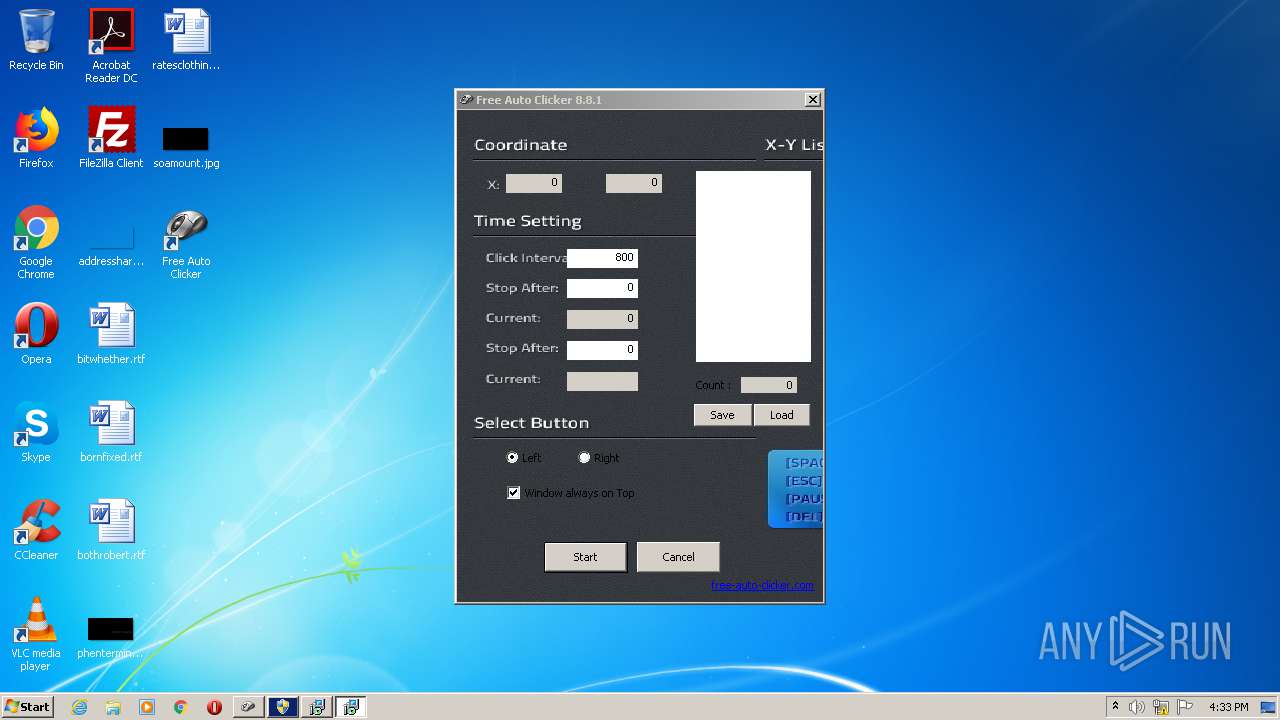
Task: Close the Free Auto Clicker window
Action: [x=813, y=99]
